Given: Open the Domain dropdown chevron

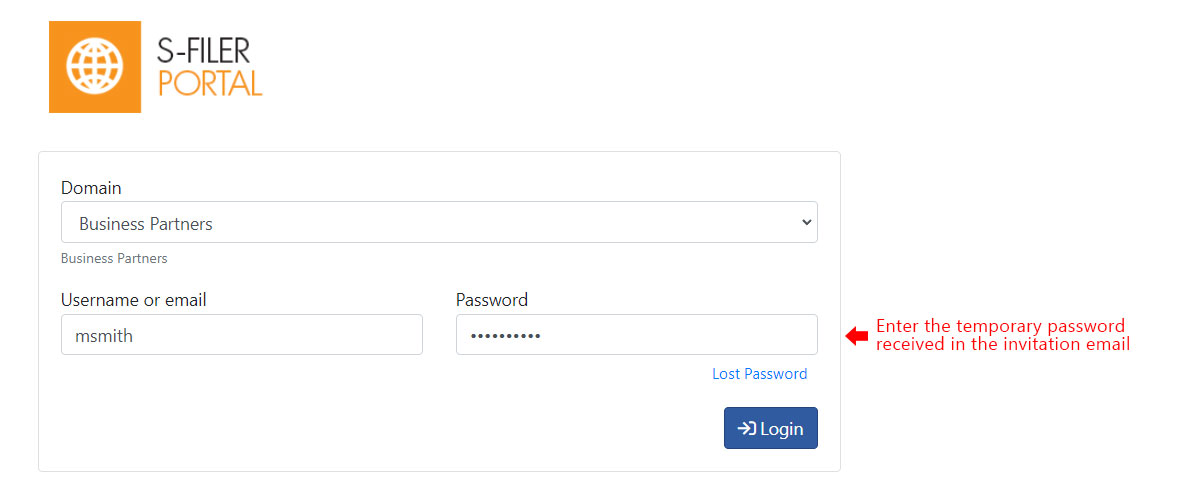Looking at the screenshot, I should tap(807, 223).
